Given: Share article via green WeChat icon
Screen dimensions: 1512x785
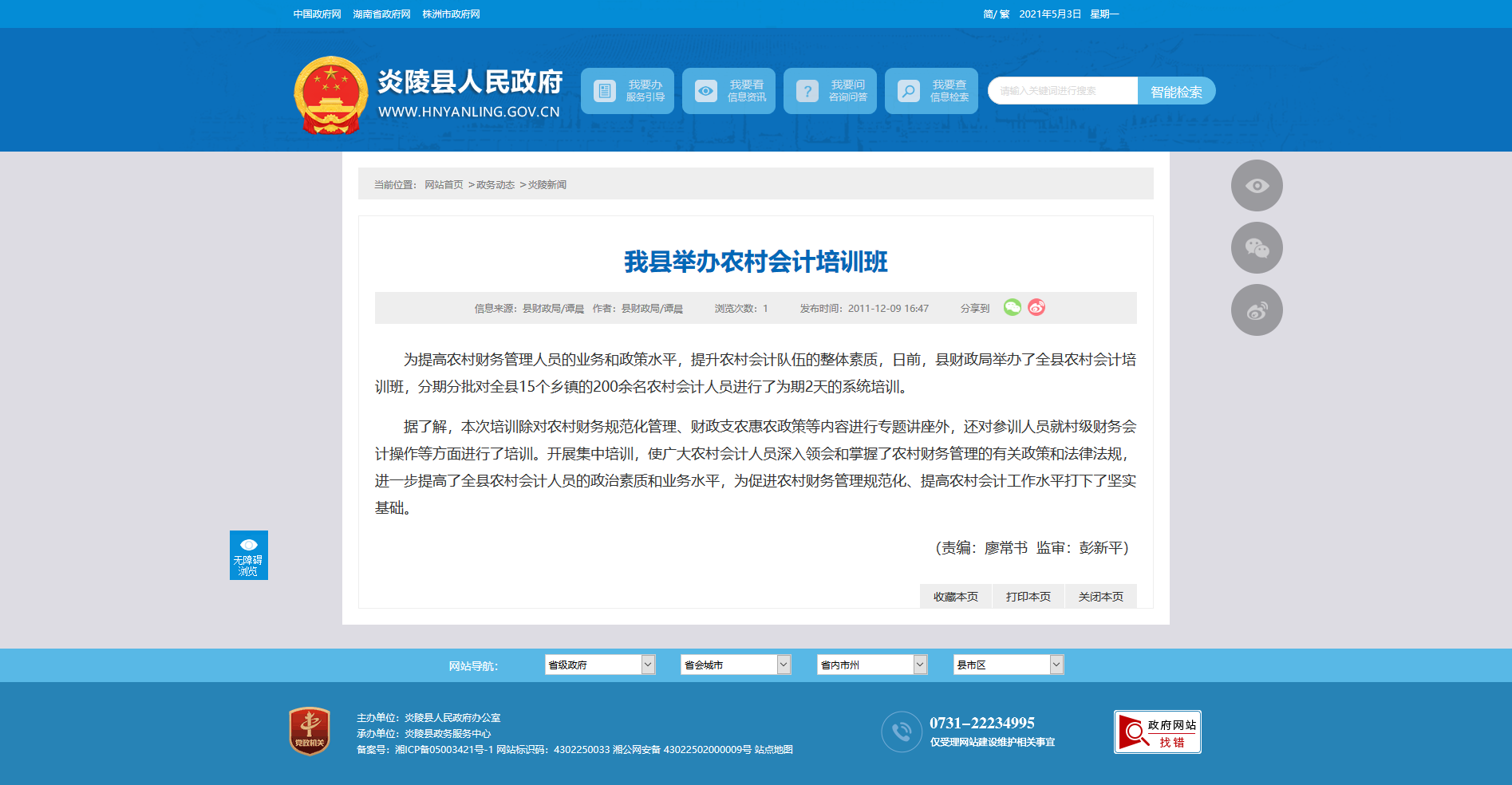Looking at the screenshot, I should (x=1012, y=308).
